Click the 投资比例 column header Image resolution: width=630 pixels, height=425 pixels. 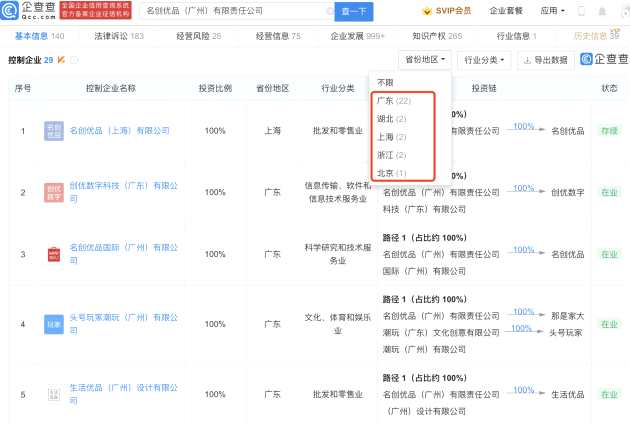(x=215, y=88)
